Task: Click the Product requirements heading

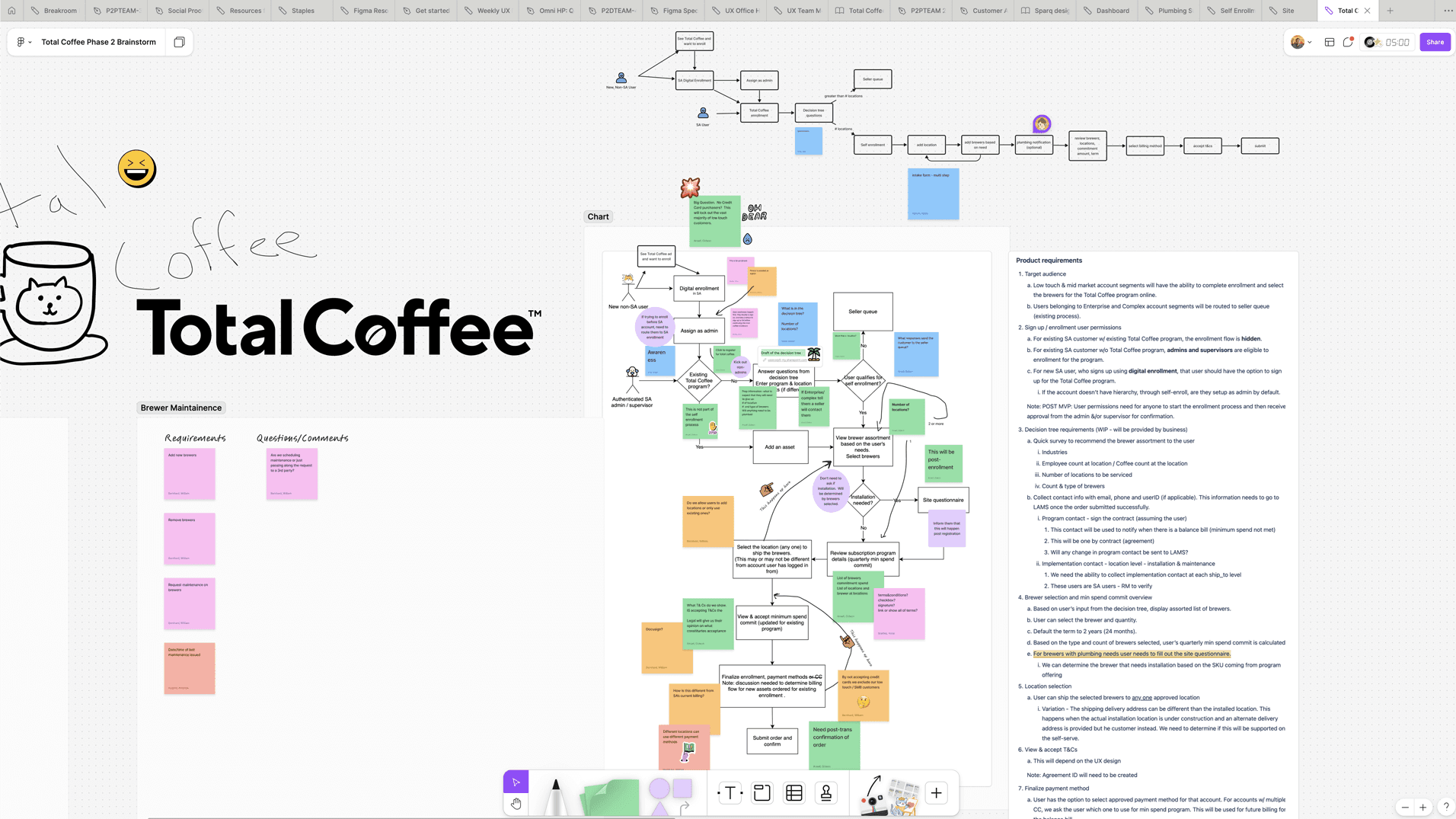Action: pyautogui.click(x=1049, y=261)
